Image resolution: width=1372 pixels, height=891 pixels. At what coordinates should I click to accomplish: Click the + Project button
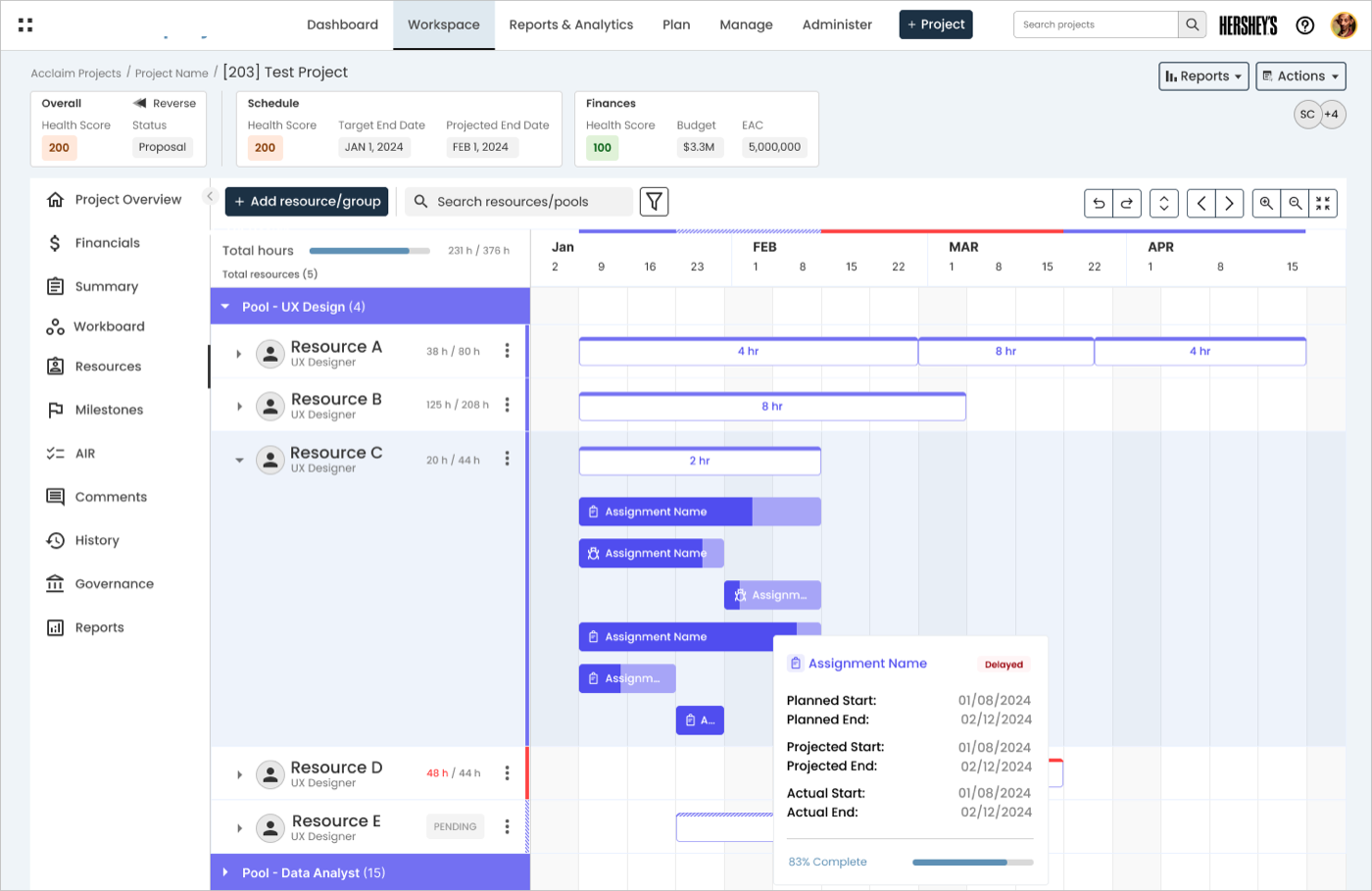click(936, 25)
